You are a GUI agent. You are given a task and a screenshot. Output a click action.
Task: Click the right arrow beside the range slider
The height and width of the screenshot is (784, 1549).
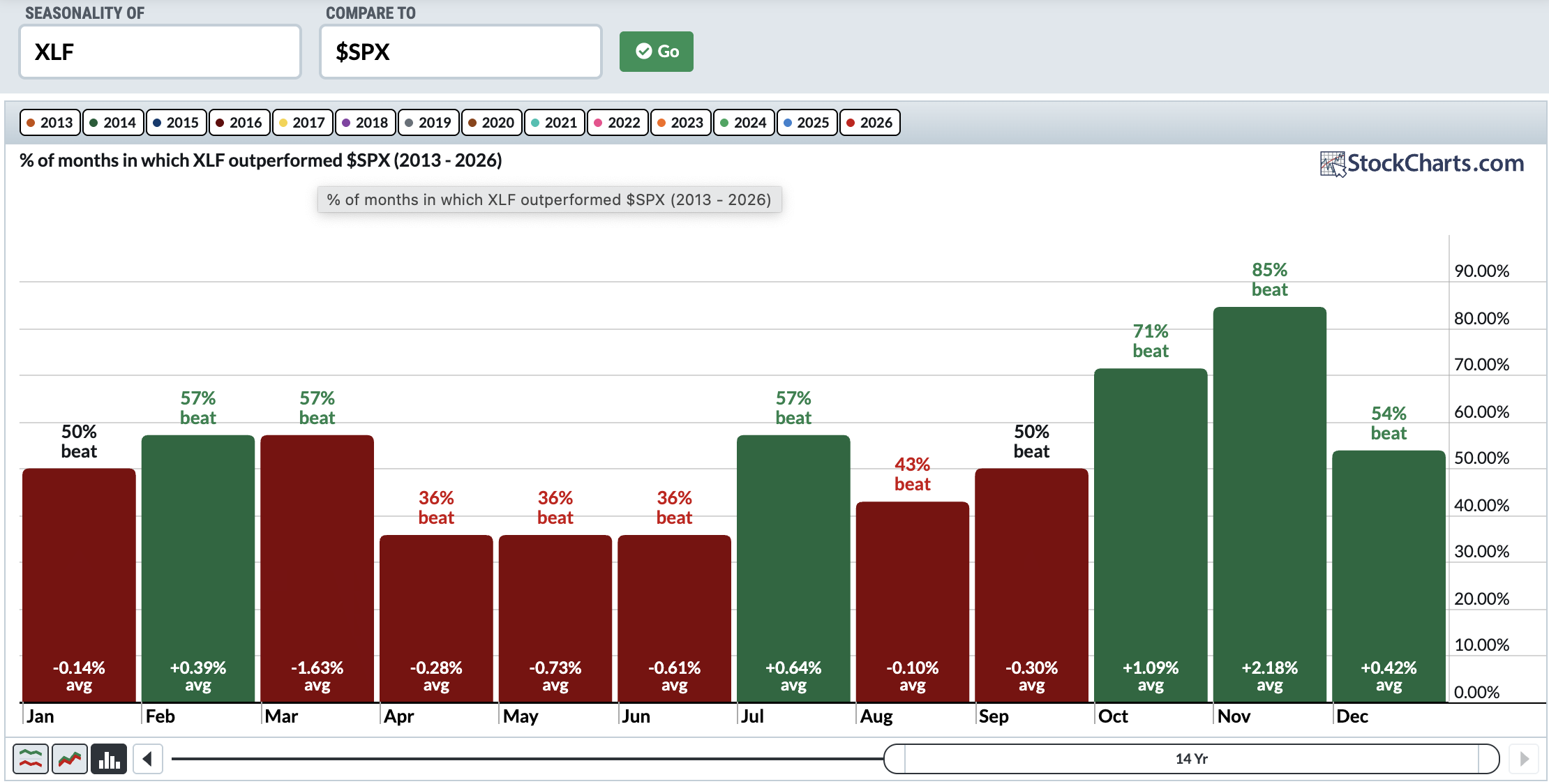(1524, 759)
